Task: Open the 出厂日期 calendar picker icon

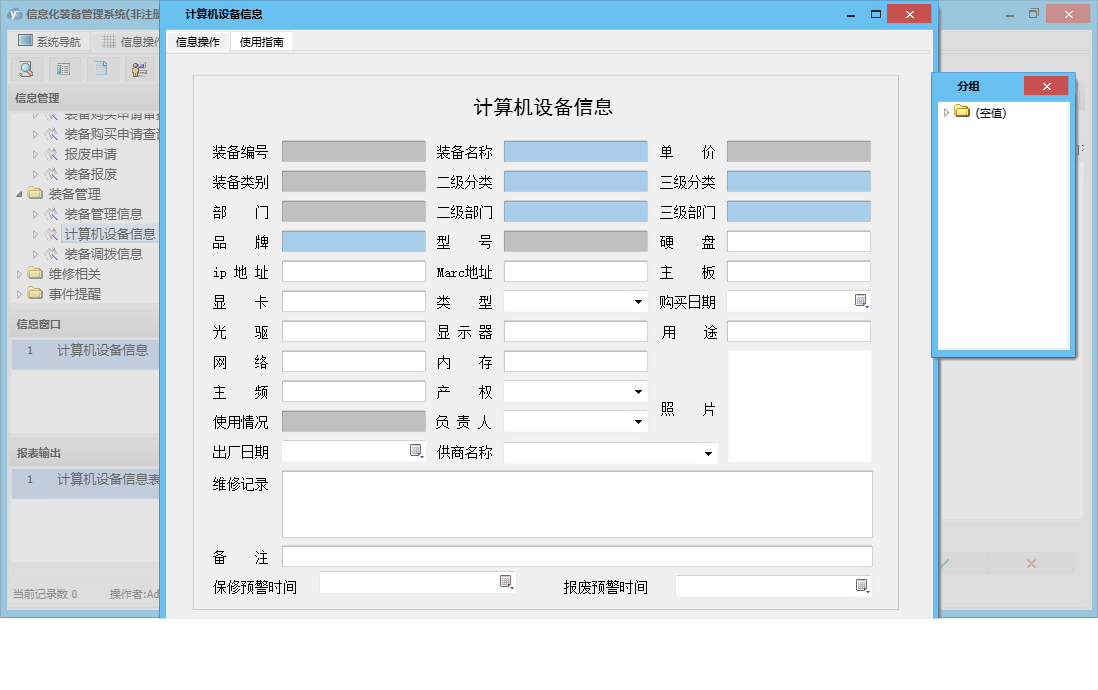Action: [x=416, y=451]
